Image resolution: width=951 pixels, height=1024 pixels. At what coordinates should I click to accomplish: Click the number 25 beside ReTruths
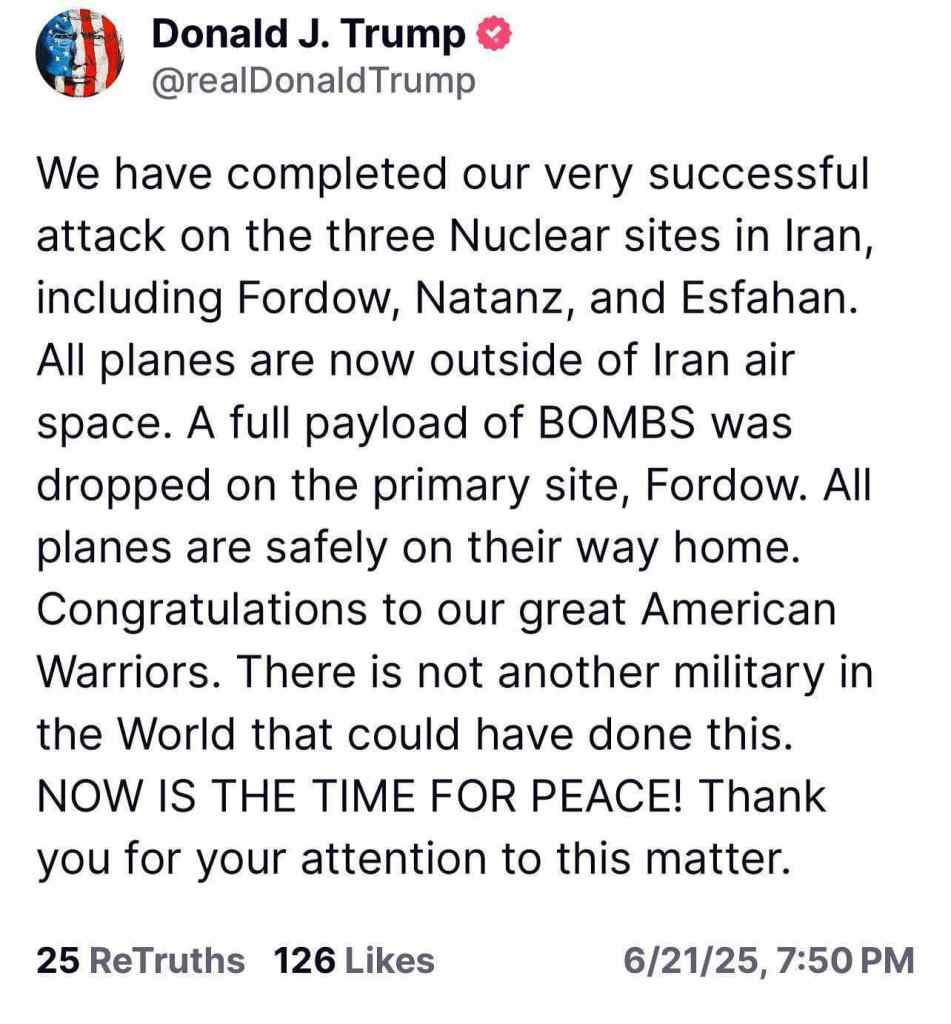point(58,961)
